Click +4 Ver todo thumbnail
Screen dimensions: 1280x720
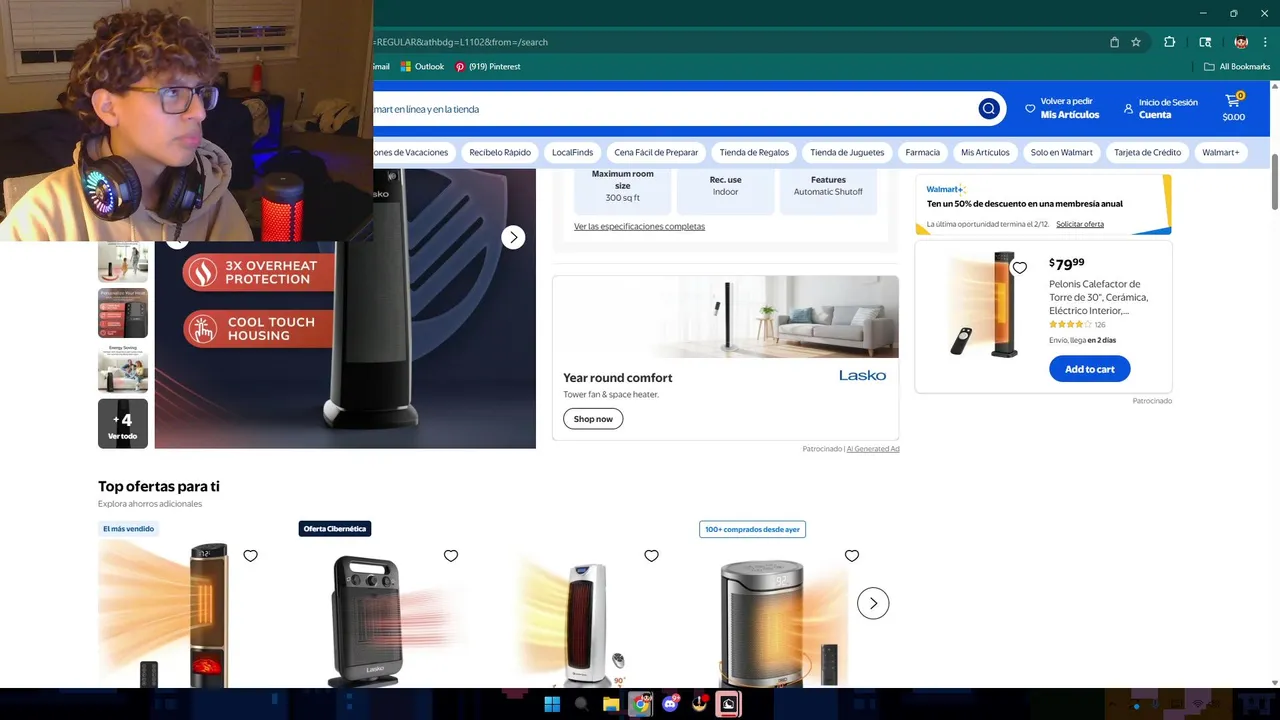pyautogui.click(x=123, y=423)
